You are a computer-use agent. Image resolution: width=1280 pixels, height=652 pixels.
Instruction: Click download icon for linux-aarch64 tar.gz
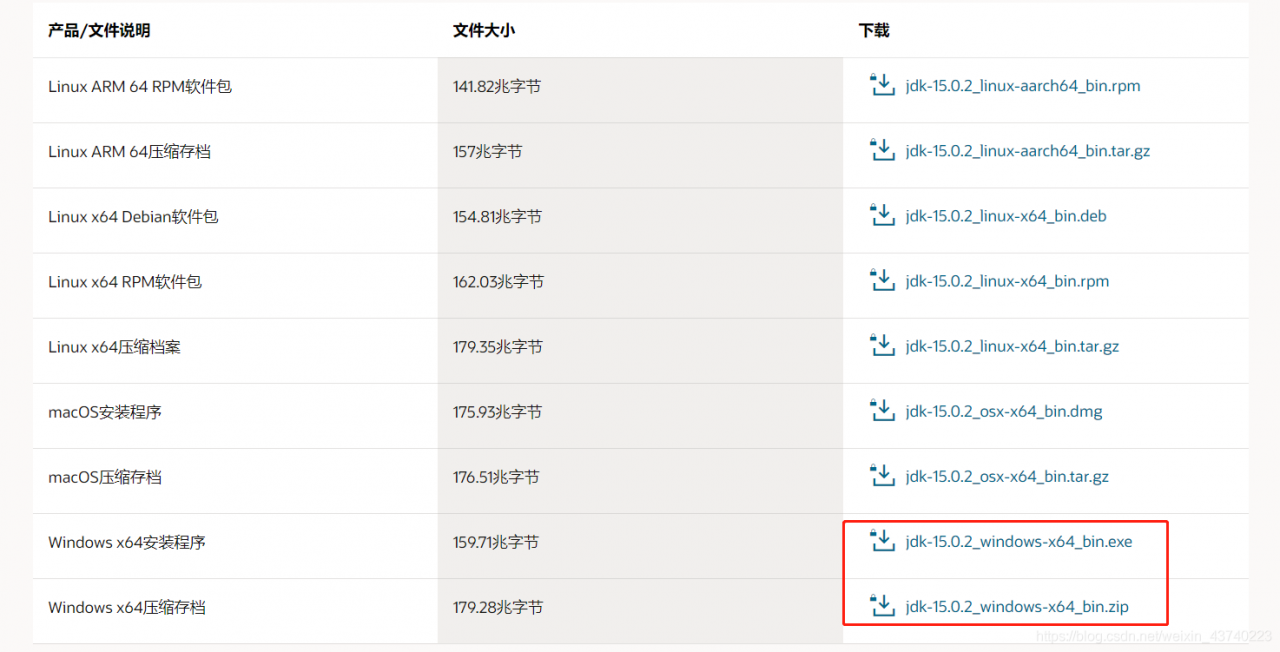point(882,151)
